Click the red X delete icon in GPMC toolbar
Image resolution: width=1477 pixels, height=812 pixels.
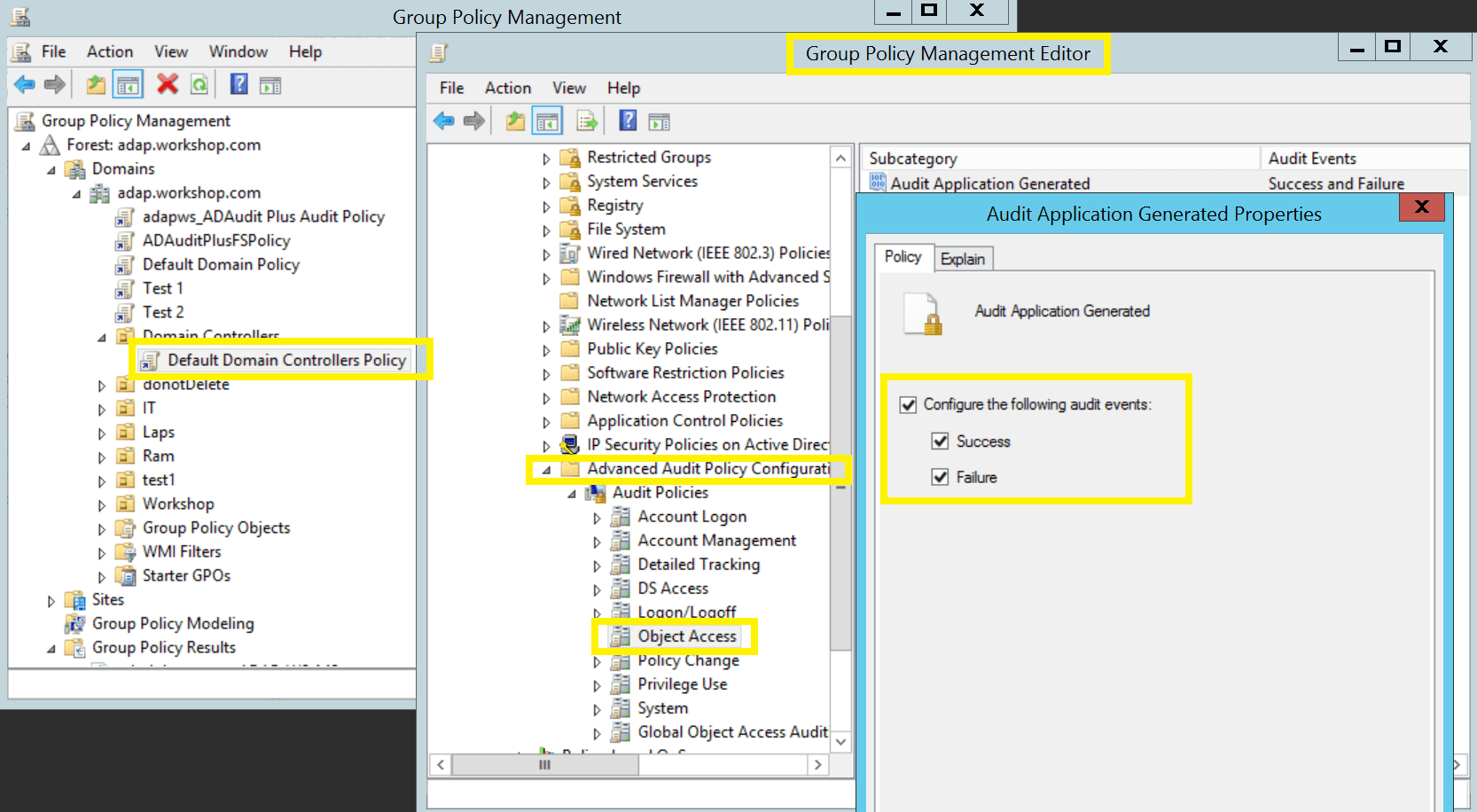point(167,84)
